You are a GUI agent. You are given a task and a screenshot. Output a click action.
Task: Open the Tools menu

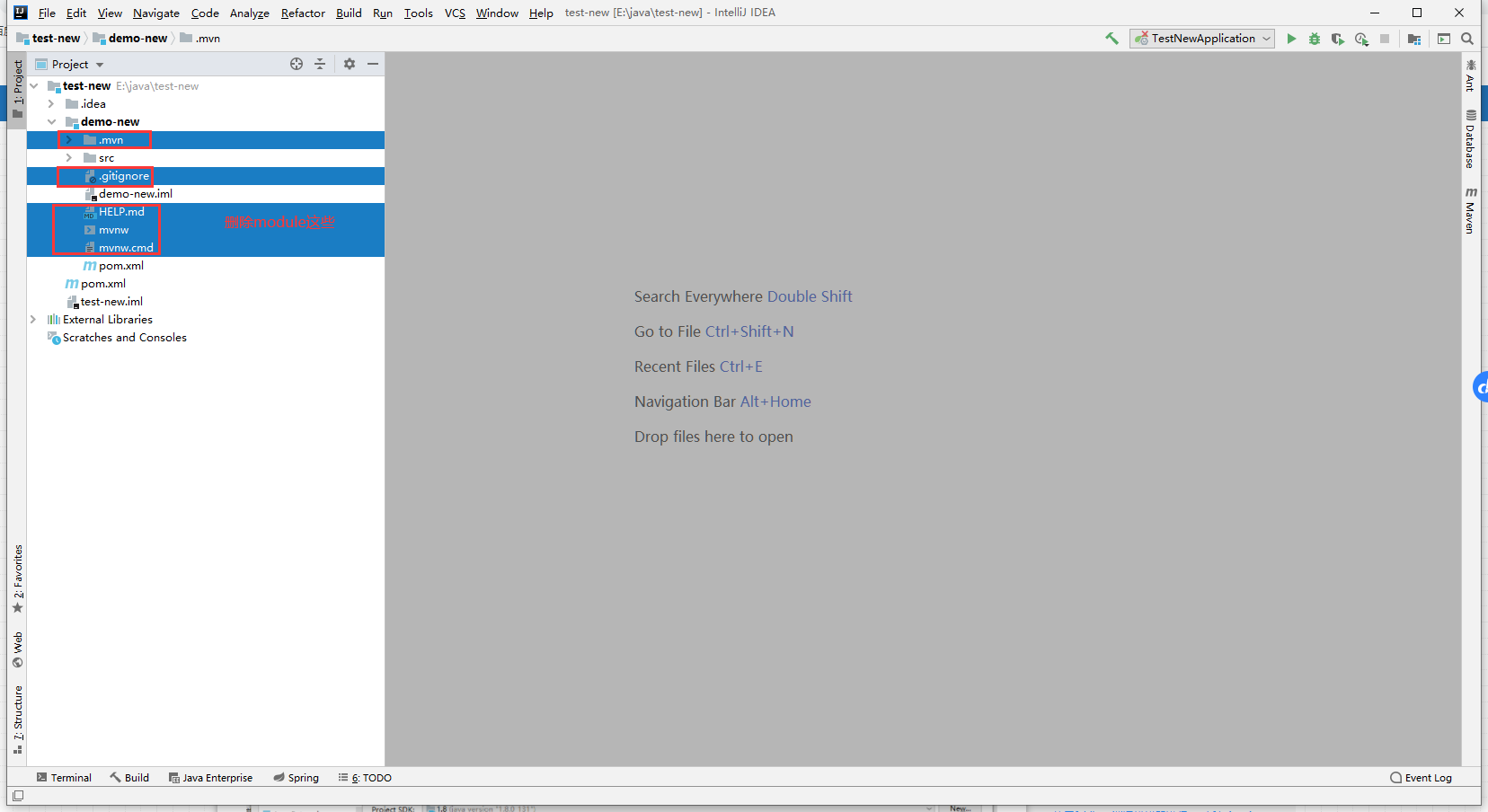tap(418, 13)
